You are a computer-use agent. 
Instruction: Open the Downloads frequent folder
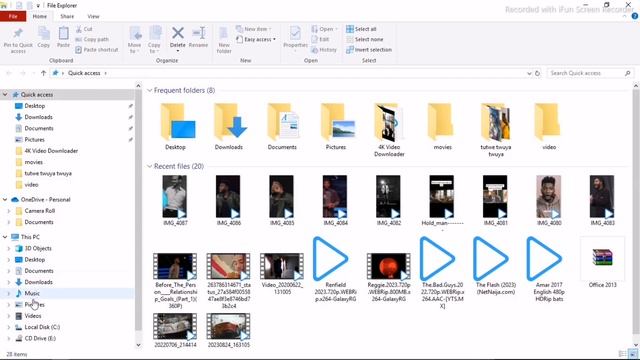229,126
